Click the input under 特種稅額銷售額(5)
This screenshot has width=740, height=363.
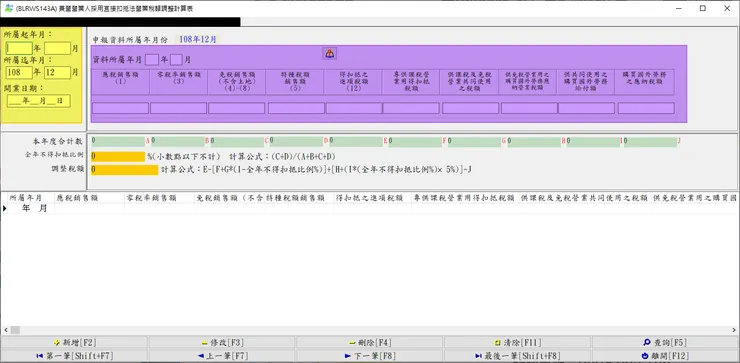tap(296, 108)
